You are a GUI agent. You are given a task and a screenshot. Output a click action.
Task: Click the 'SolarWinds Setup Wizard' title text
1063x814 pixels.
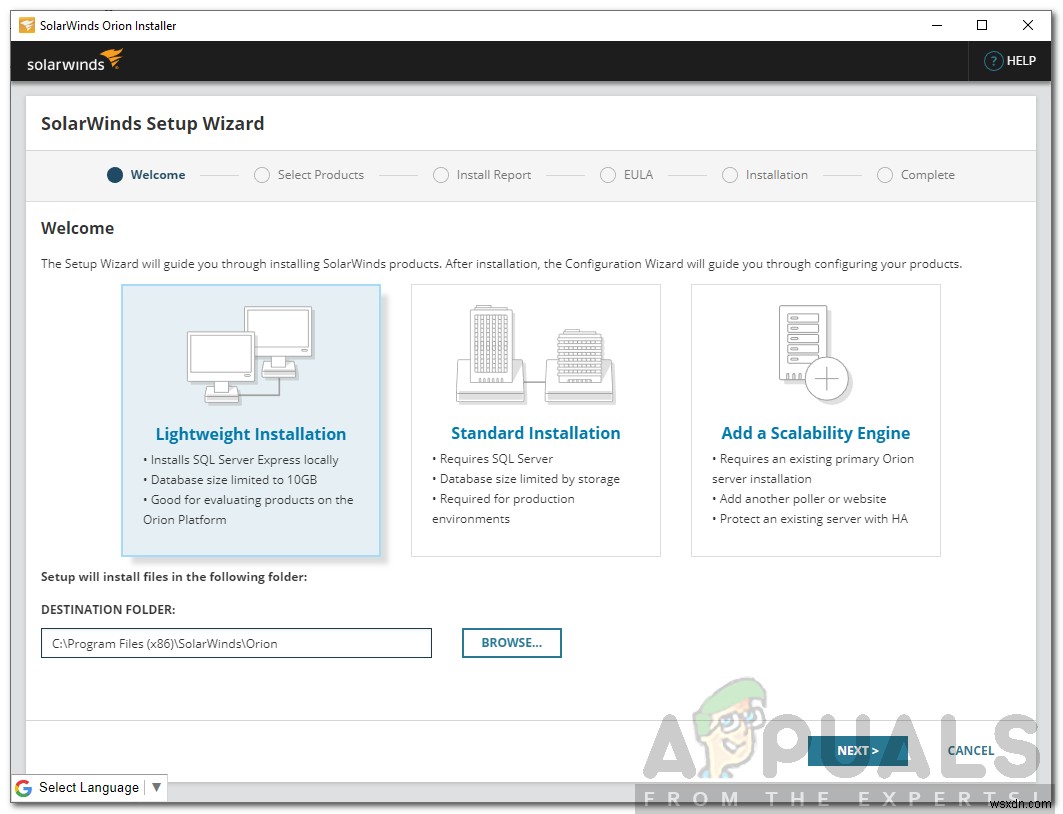point(153,123)
